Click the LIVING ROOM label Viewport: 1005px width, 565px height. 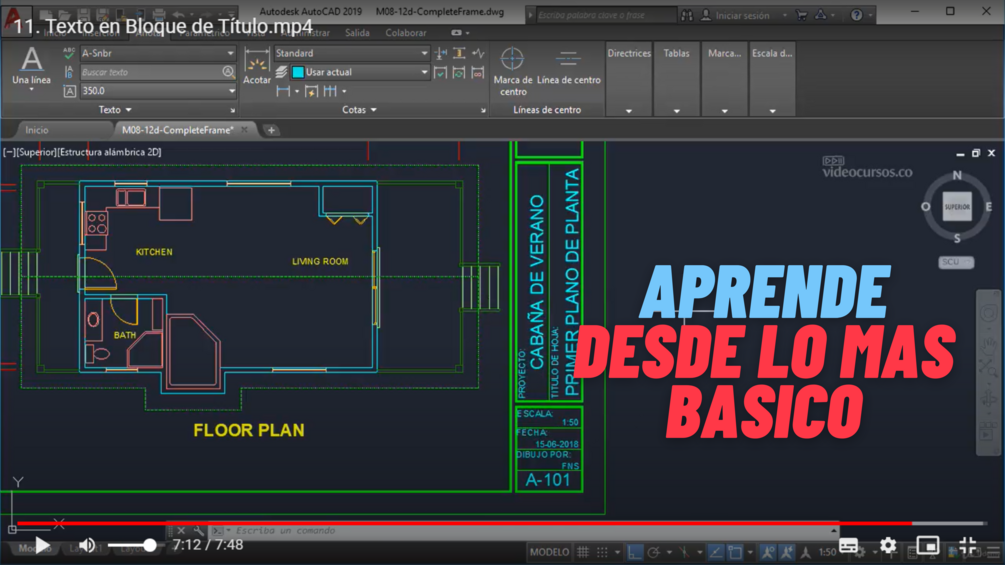[320, 261]
